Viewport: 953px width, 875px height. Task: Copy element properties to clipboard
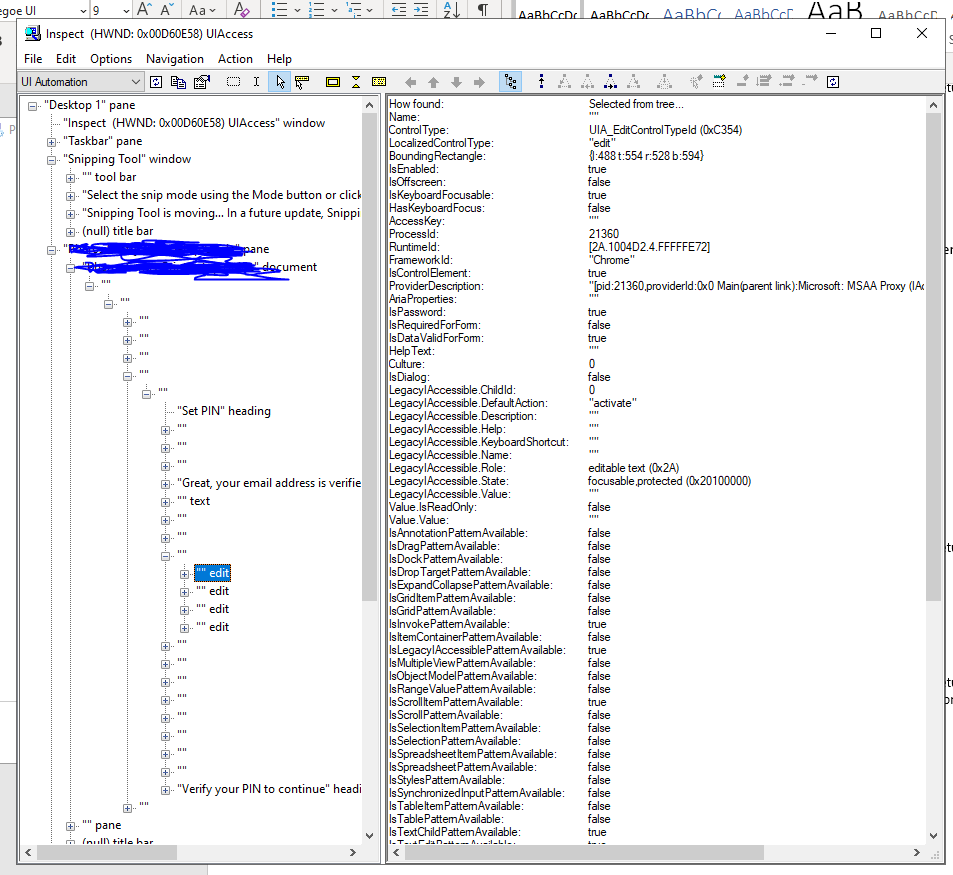179,82
